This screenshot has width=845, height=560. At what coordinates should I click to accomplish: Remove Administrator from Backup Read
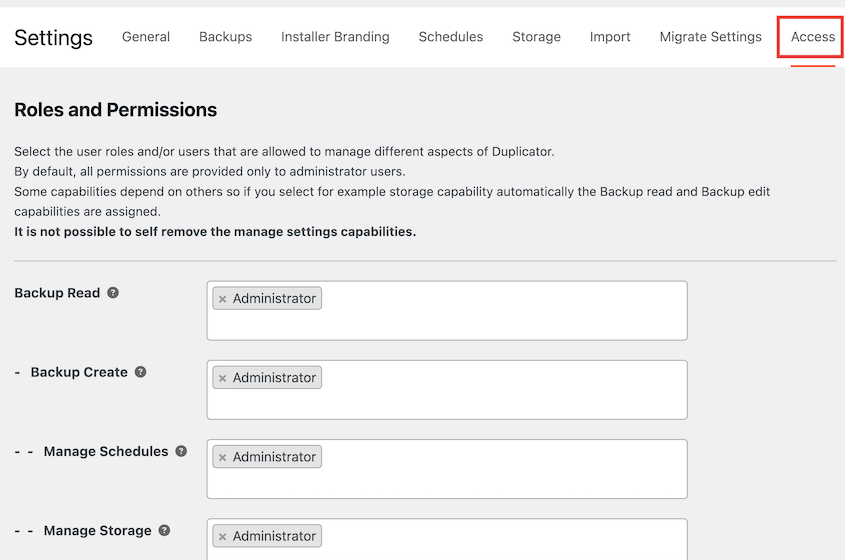223,299
